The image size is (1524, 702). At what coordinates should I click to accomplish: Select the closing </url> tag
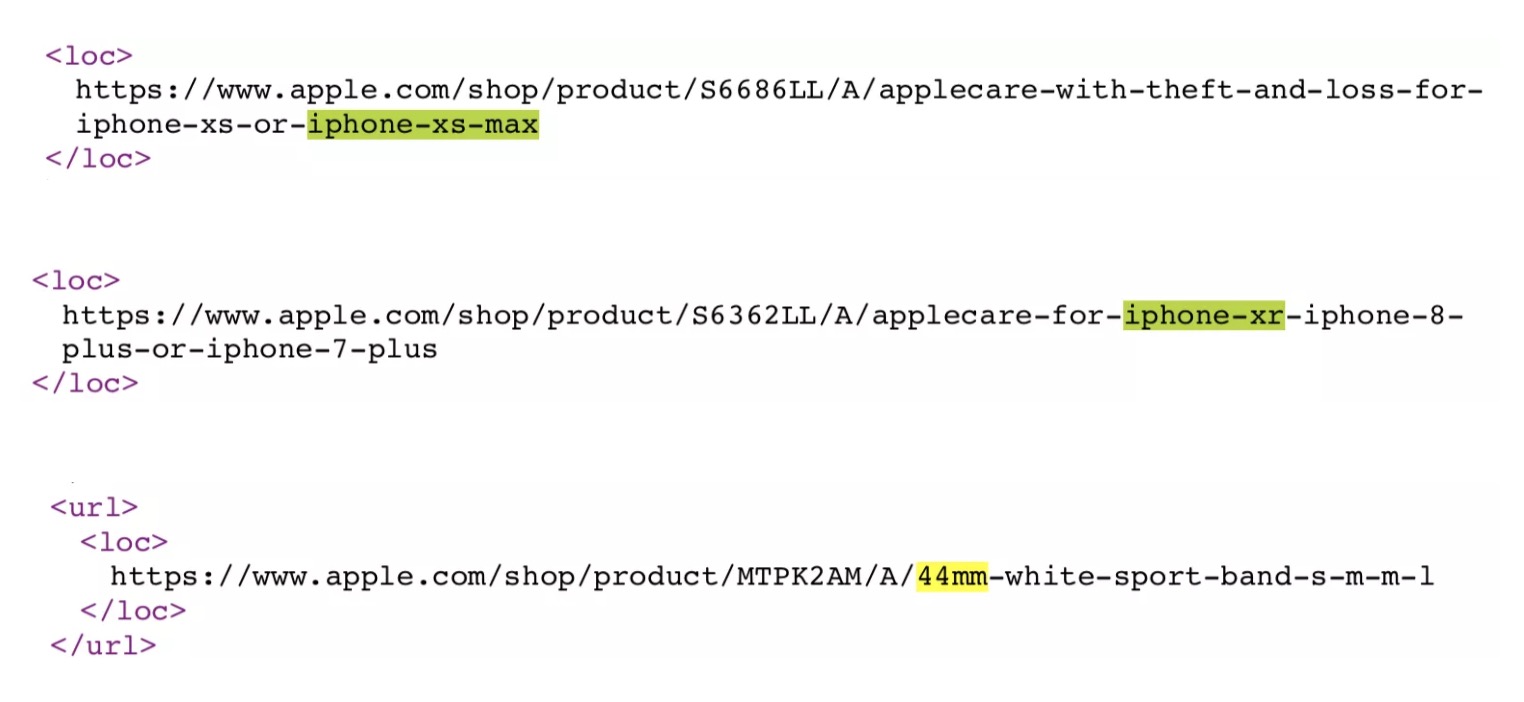pos(103,645)
